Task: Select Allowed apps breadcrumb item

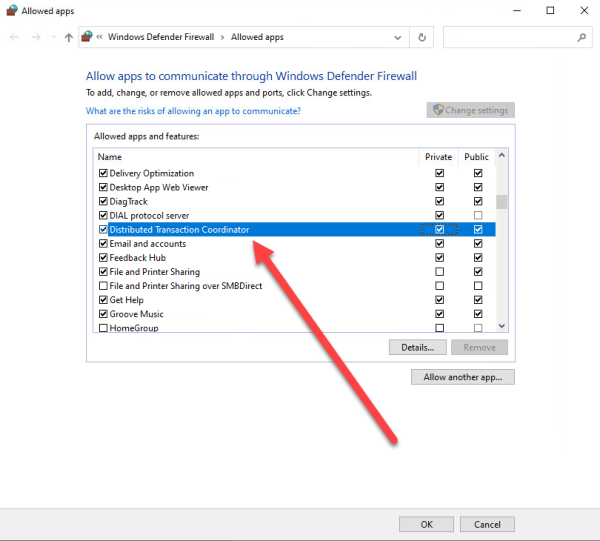Action: [x=257, y=37]
